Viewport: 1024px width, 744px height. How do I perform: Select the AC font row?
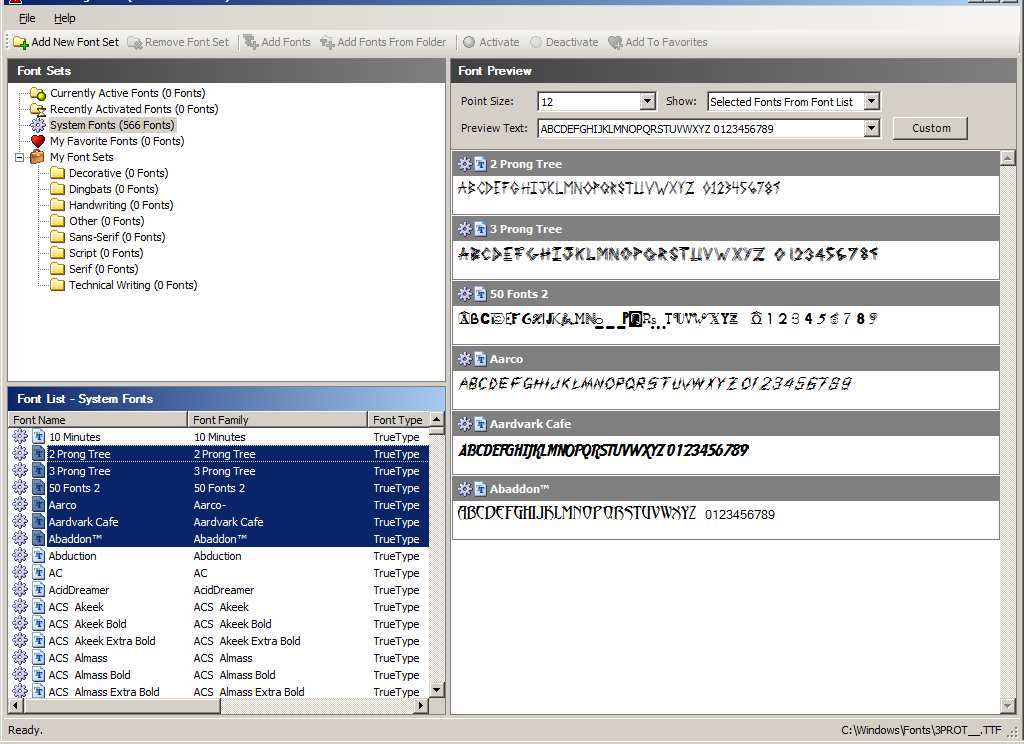(219, 573)
